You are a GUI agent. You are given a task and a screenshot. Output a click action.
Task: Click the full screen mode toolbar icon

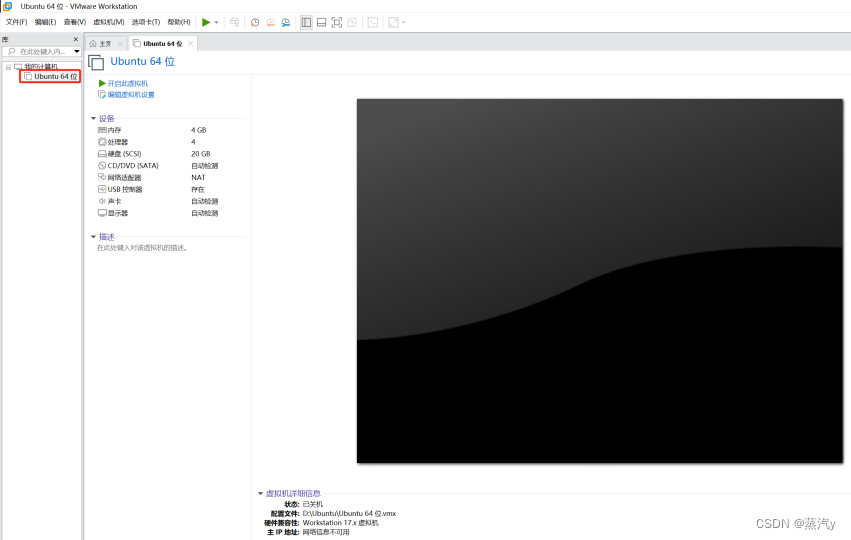point(336,22)
